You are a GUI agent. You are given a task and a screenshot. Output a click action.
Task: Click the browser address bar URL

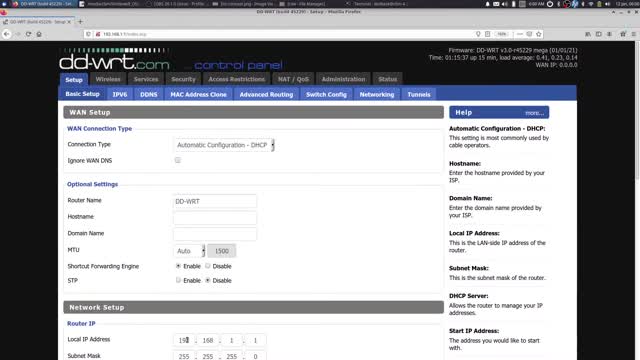pos(124,34)
